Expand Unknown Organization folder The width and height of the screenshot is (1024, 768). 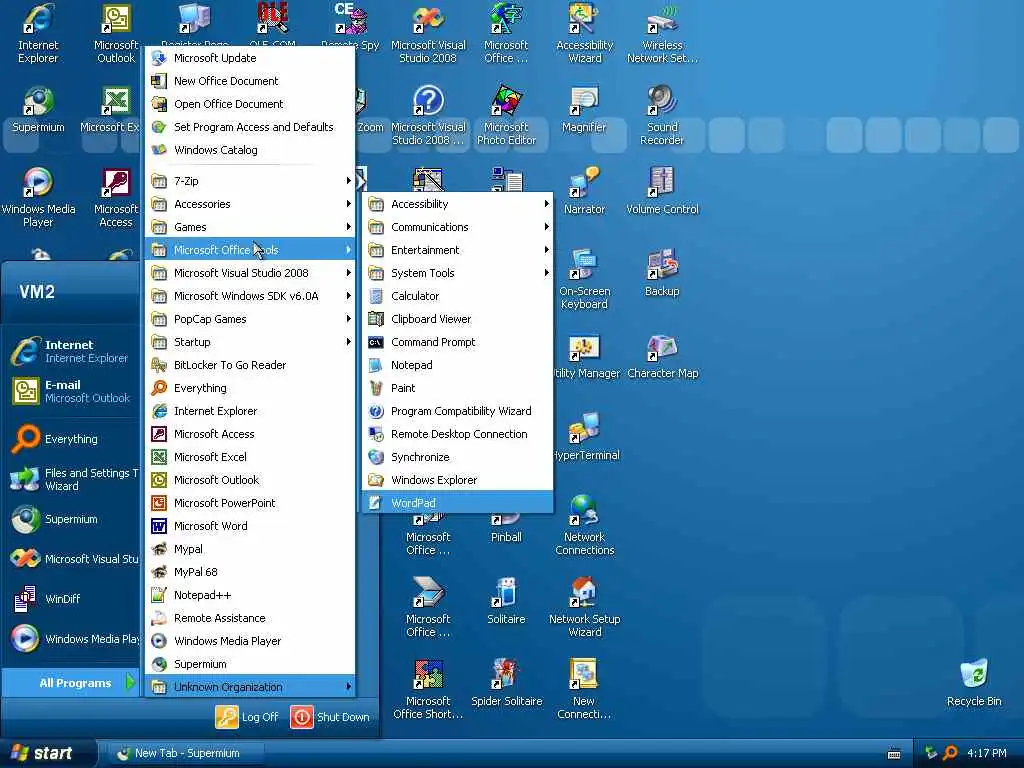coord(250,686)
